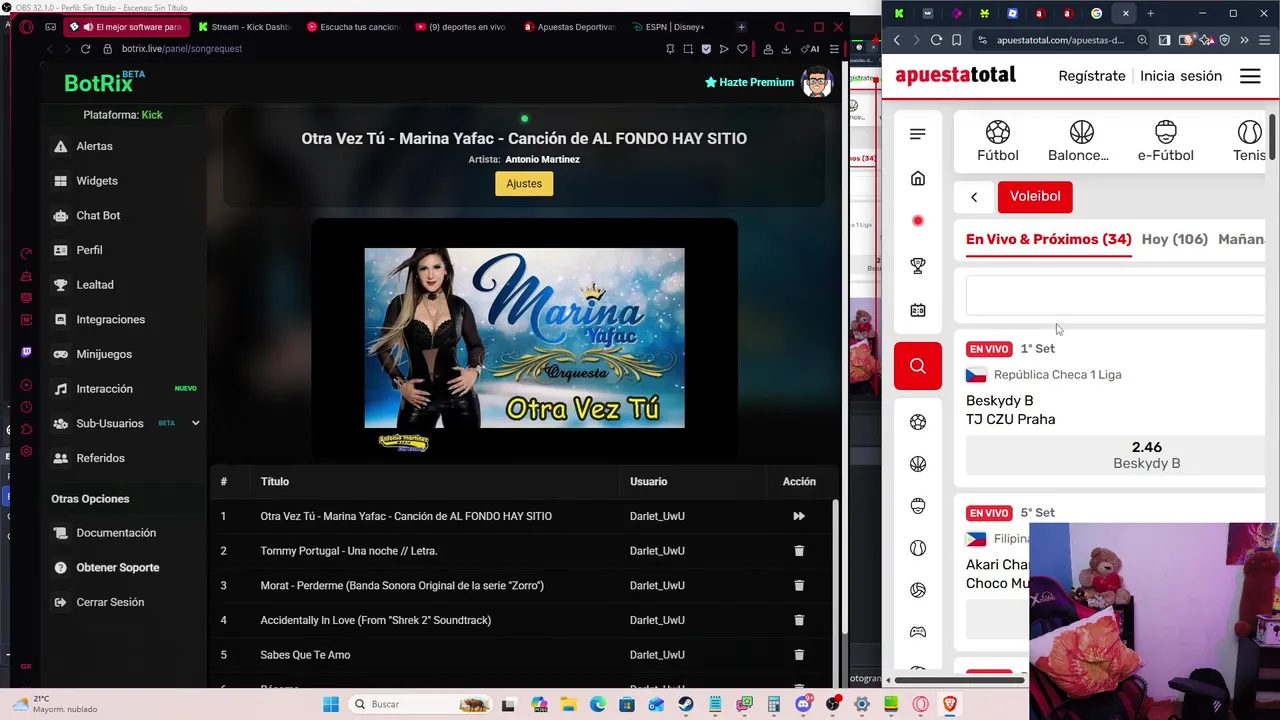The height and width of the screenshot is (720, 1280).
Task: Click the home icon in apuestatotal sidebar
Action: point(918,178)
